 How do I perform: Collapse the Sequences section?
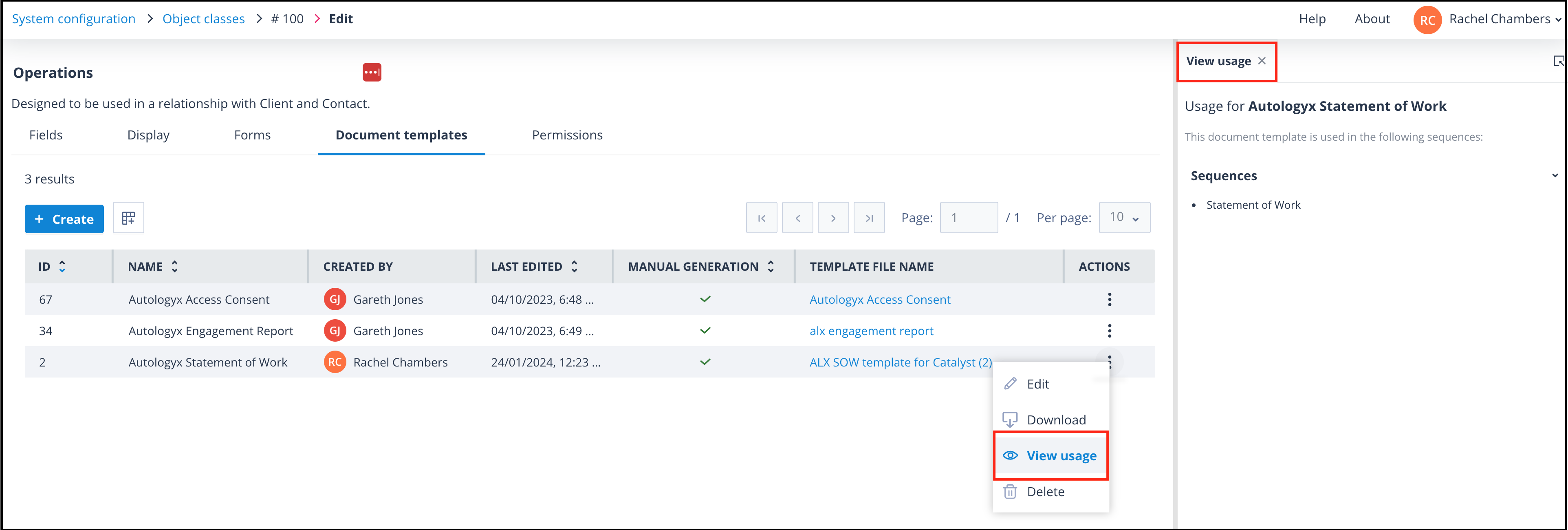(x=1555, y=175)
